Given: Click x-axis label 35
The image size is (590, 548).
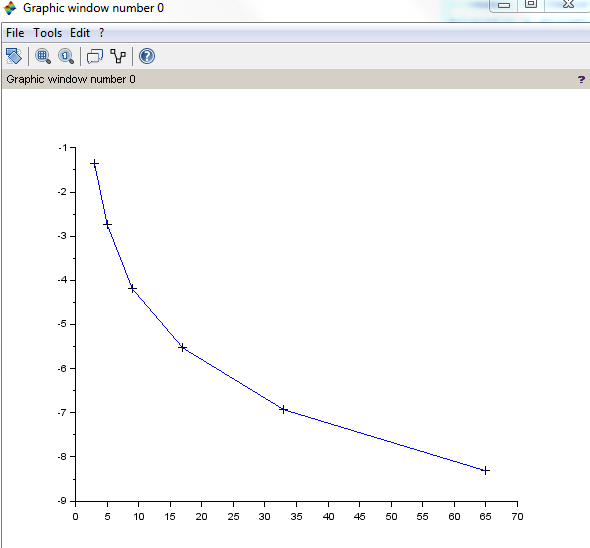Looking at the screenshot, I should click(x=297, y=516).
